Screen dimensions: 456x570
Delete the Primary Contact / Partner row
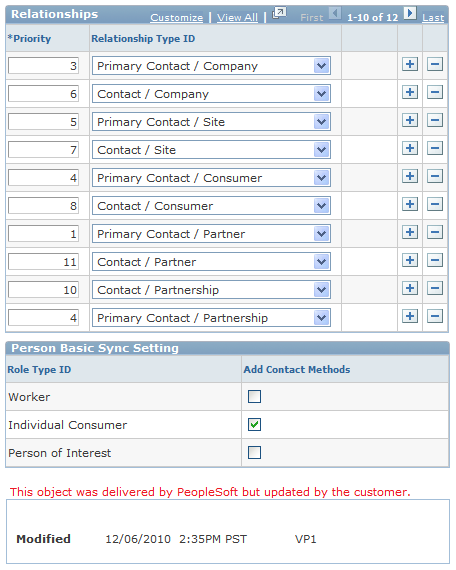[x=435, y=232]
